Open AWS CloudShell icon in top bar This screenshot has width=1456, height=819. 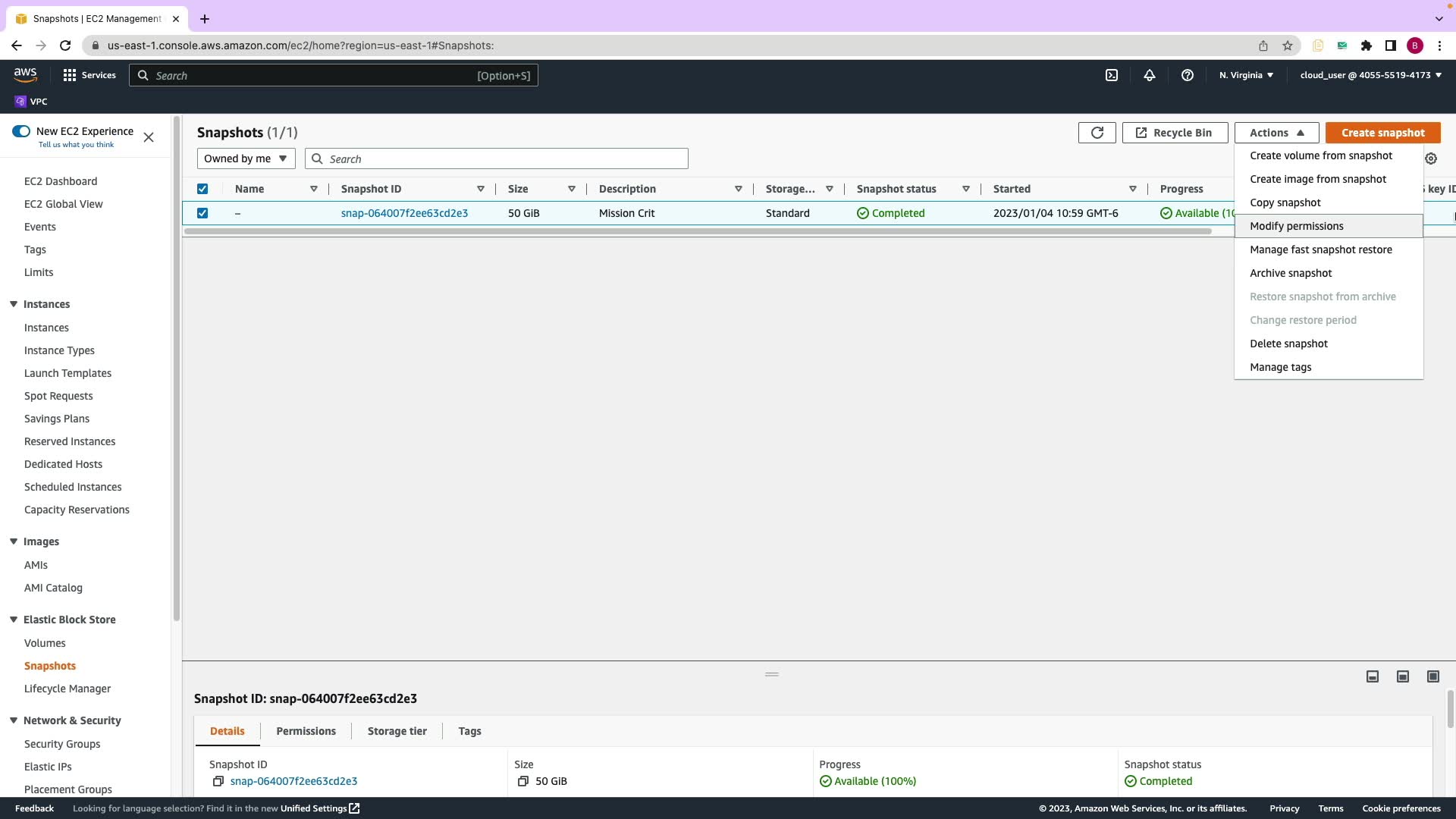(1112, 75)
